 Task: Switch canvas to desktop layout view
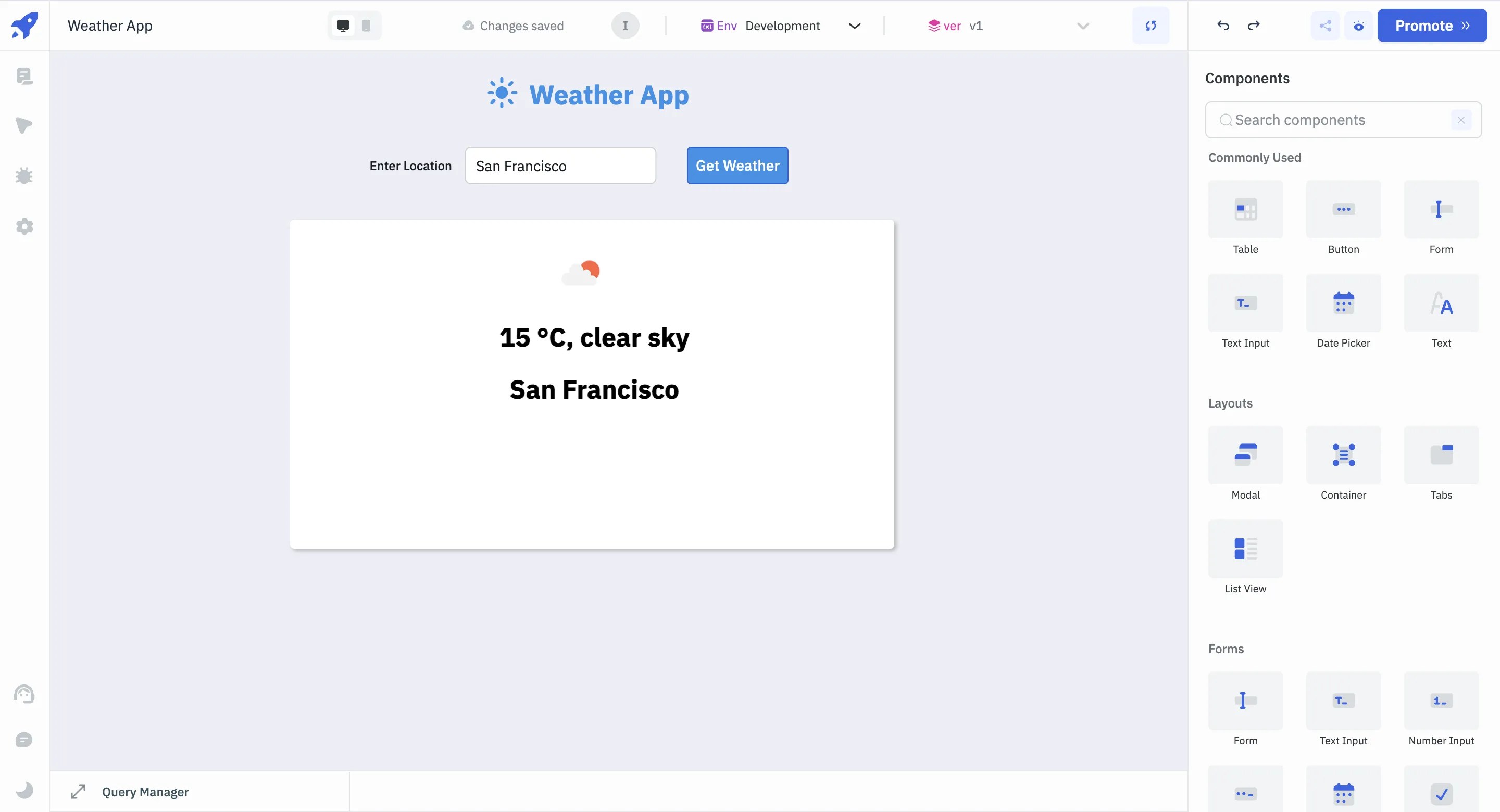(x=342, y=26)
